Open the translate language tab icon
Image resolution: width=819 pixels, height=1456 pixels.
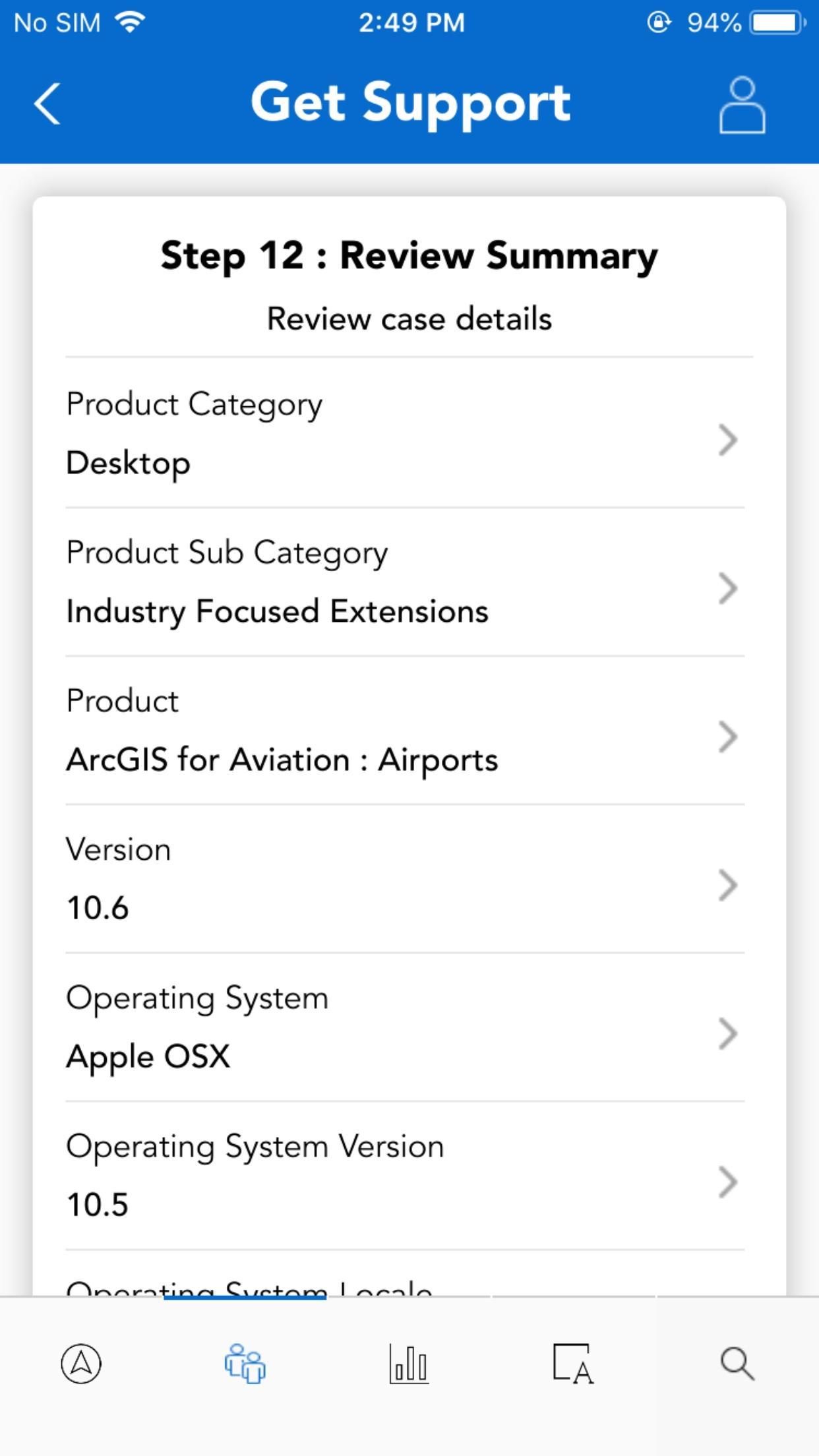573,1364
